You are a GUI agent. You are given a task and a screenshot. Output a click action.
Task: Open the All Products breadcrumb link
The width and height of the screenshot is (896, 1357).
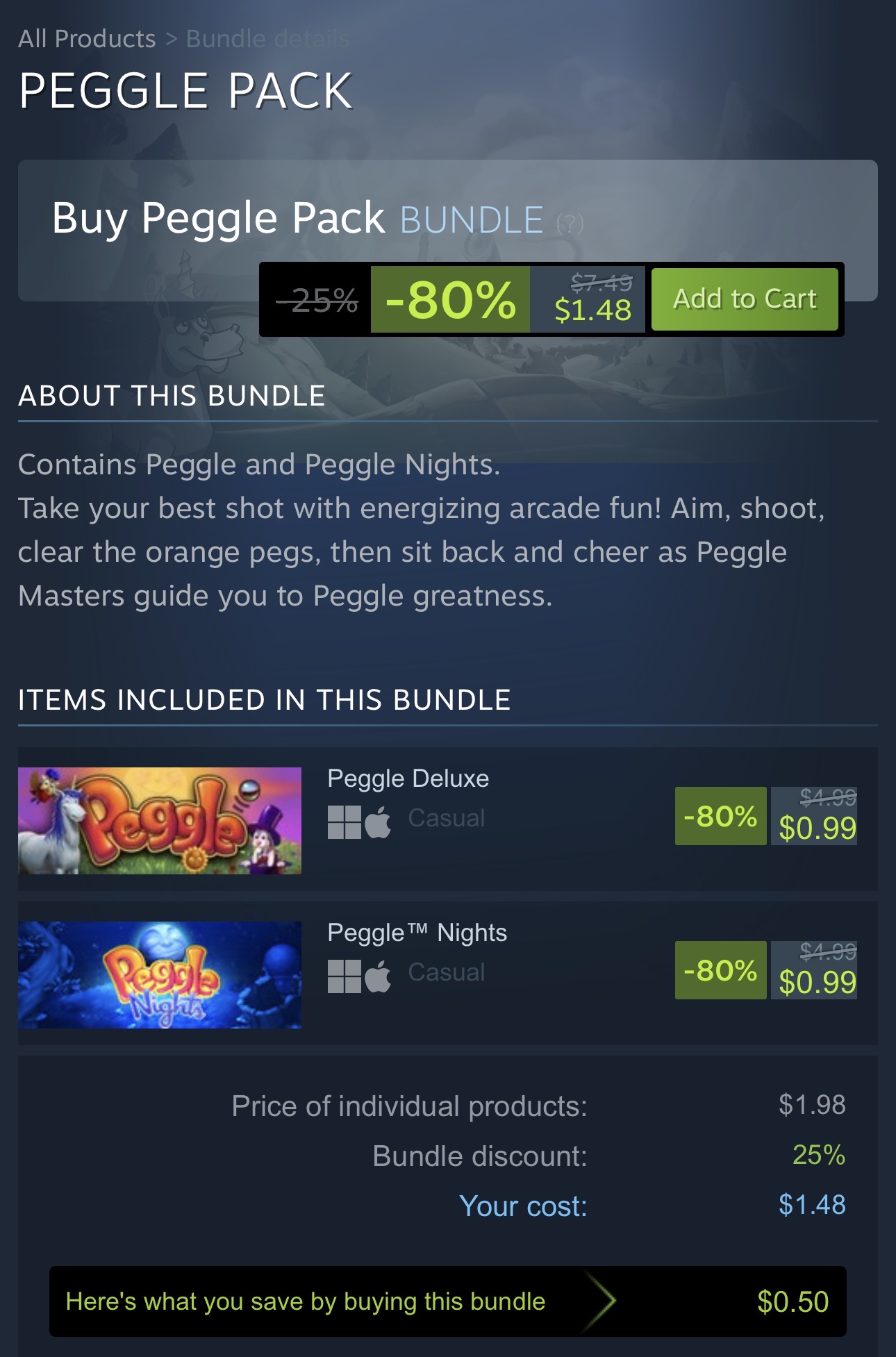pyautogui.click(x=87, y=39)
